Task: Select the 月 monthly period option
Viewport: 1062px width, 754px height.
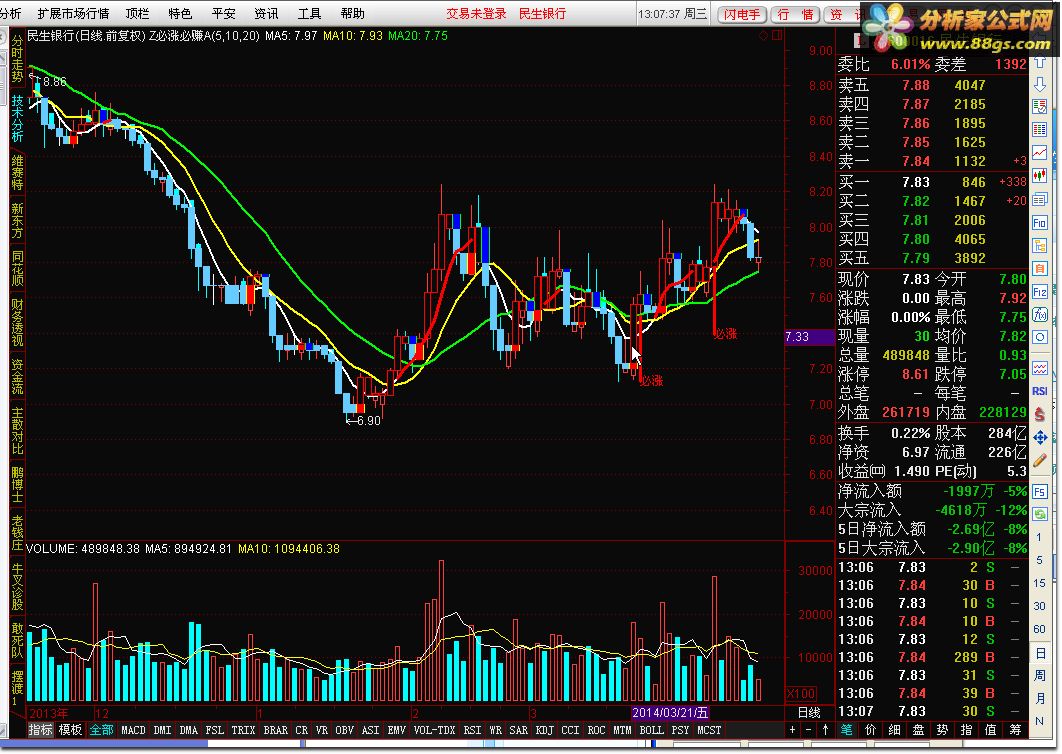Action: pos(1040,698)
